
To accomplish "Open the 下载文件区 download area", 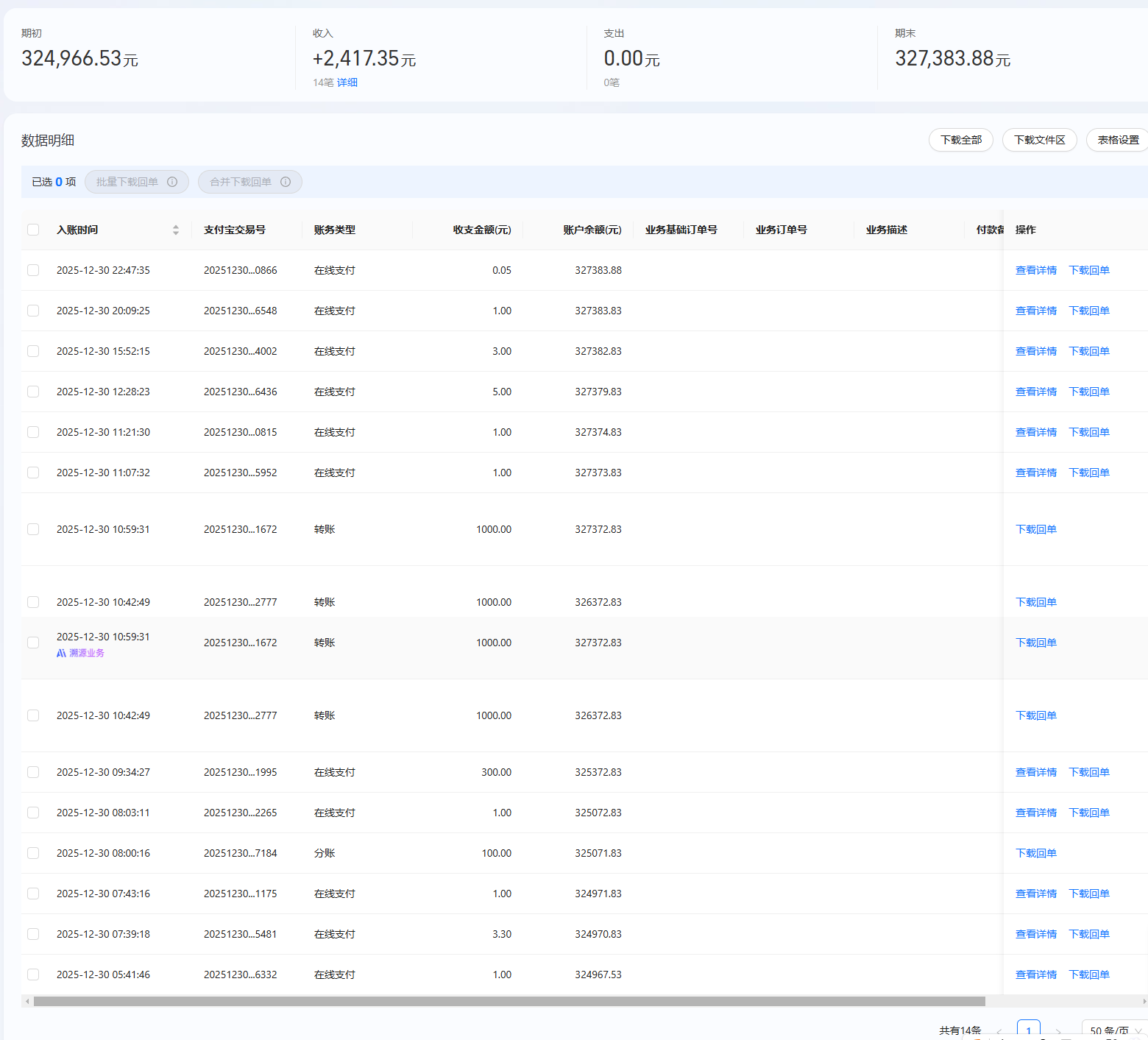I will pos(1039,140).
